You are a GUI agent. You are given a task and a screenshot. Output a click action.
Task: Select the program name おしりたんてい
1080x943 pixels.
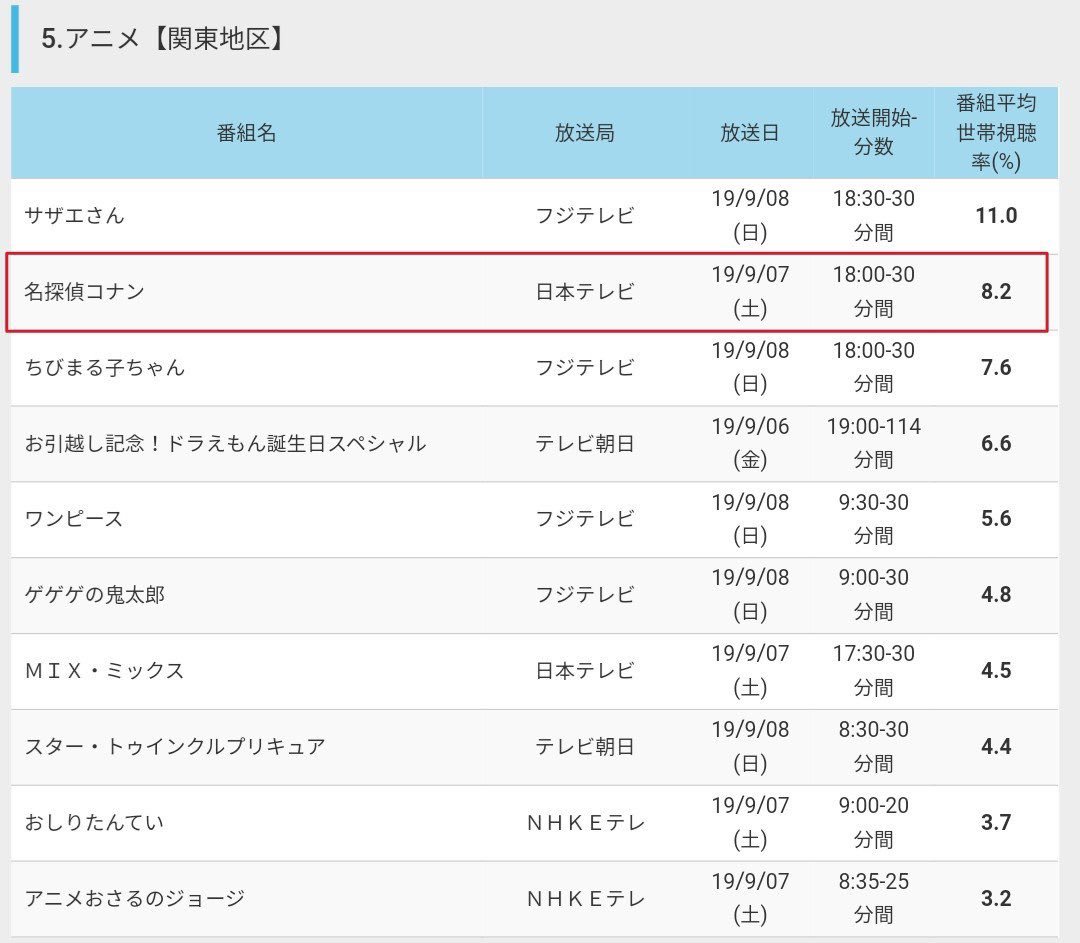point(94,822)
